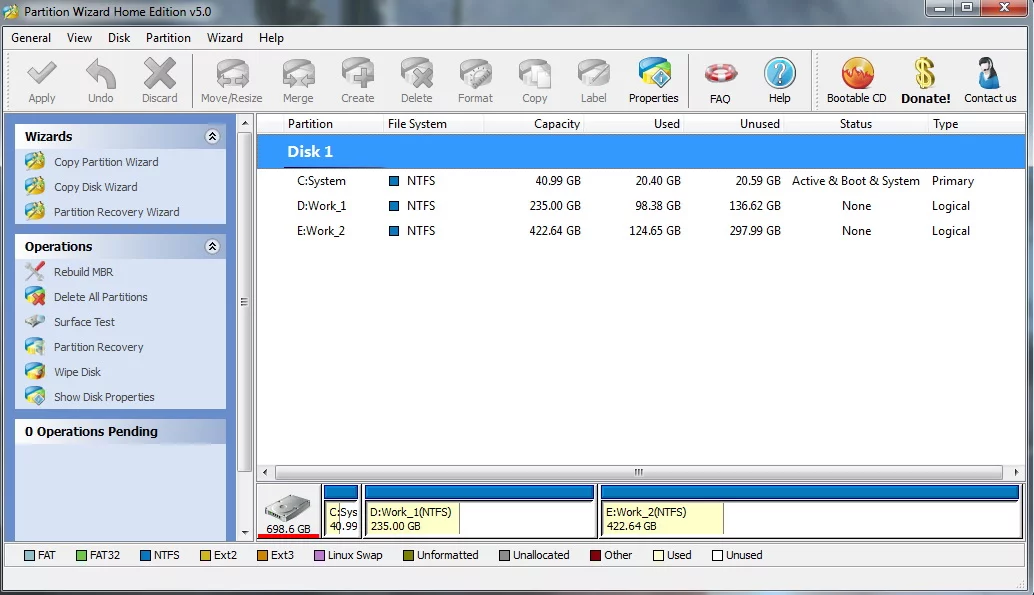Launch the Copy Disk Wizard
This screenshot has height=595, width=1034.
95,187
